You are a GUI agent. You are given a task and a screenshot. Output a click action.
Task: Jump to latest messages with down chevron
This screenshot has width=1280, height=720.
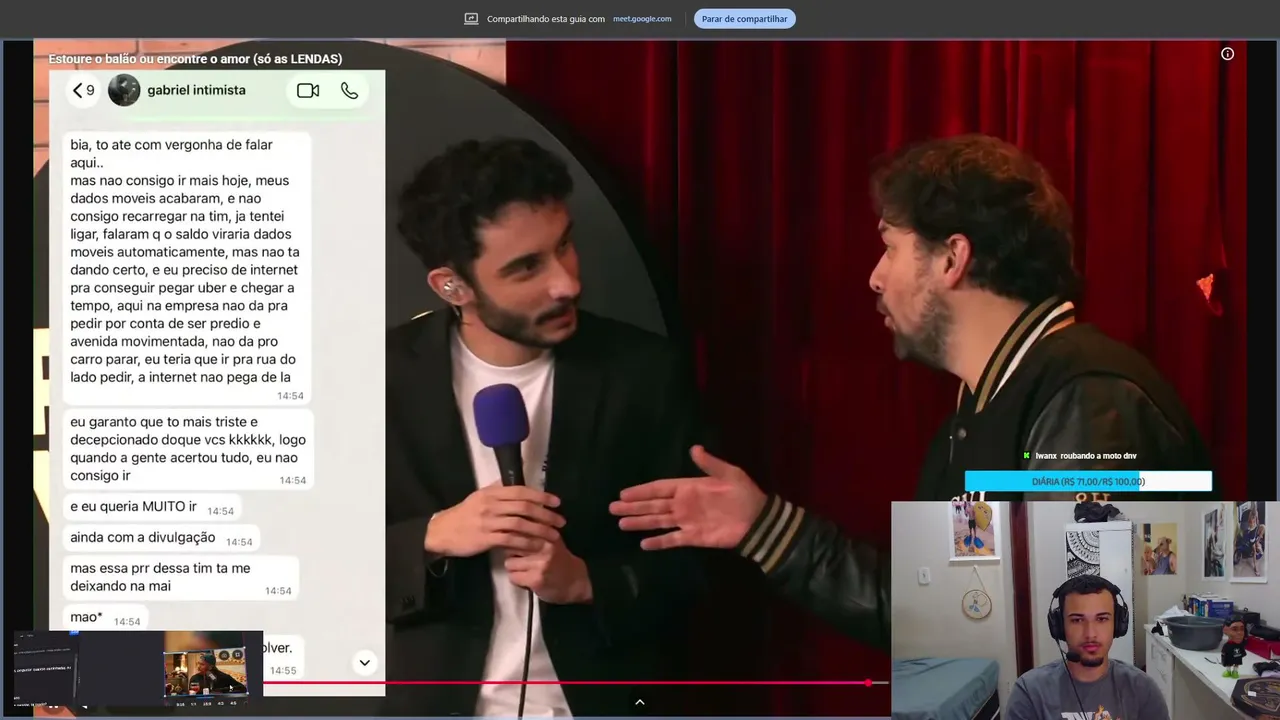[x=364, y=662]
